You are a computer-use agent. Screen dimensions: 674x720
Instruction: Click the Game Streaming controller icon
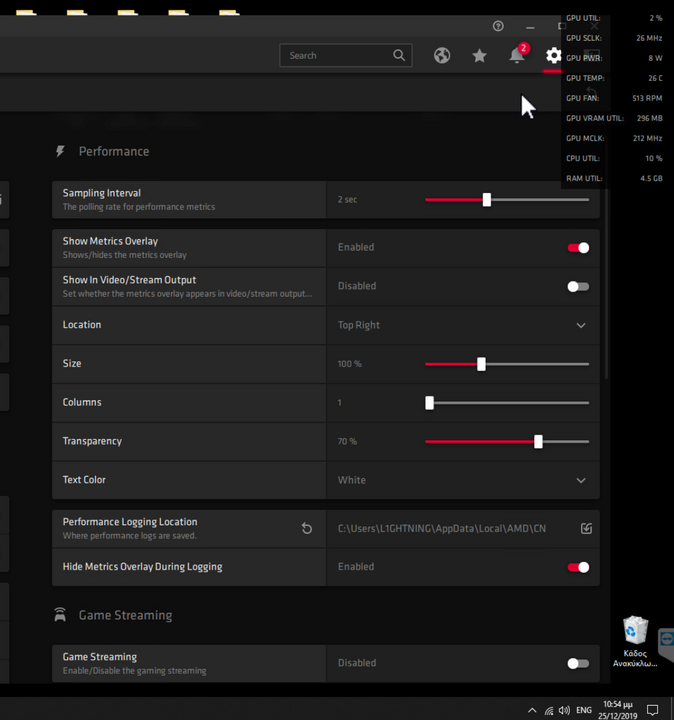[x=60, y=615]
